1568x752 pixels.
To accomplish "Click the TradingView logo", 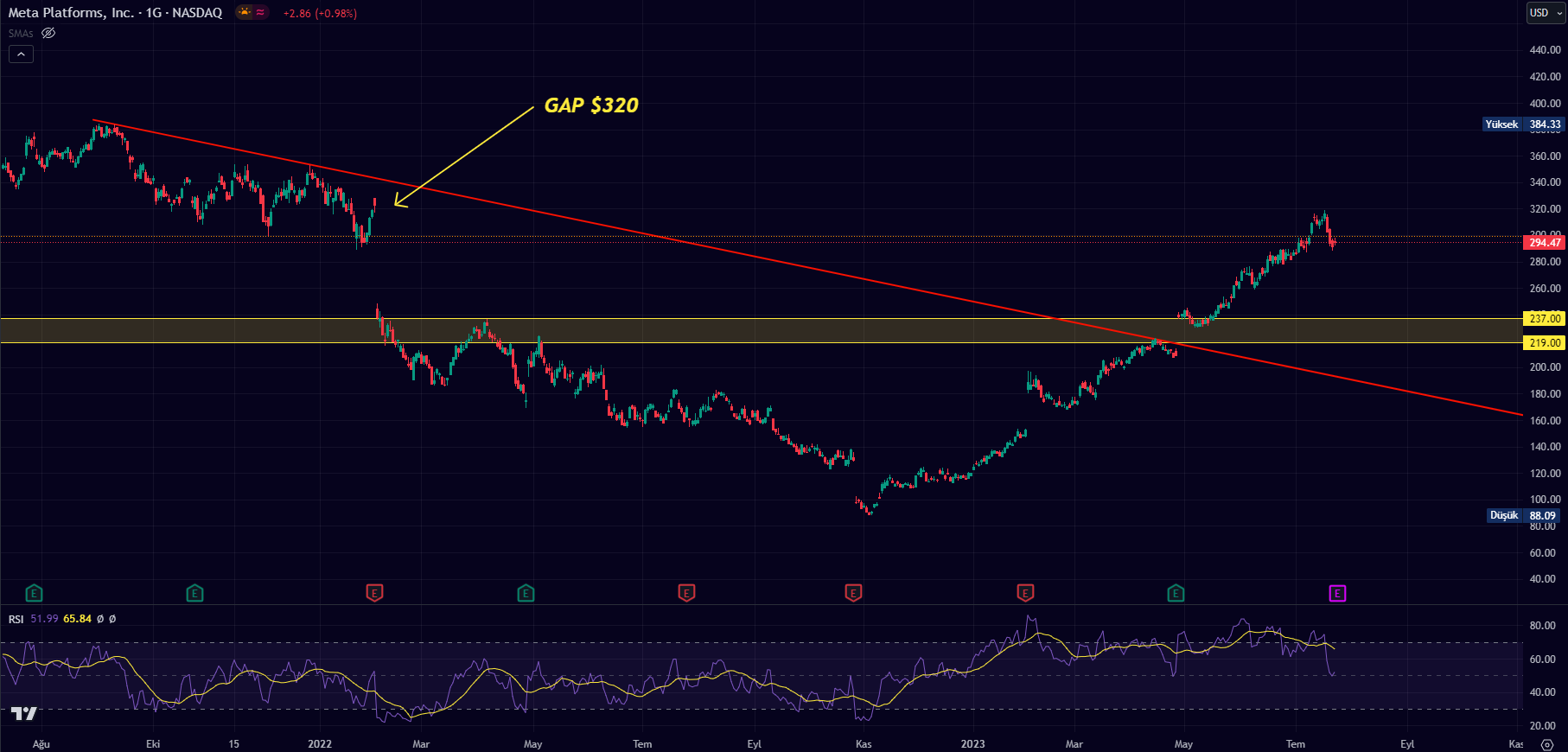I will coord(23,713).
